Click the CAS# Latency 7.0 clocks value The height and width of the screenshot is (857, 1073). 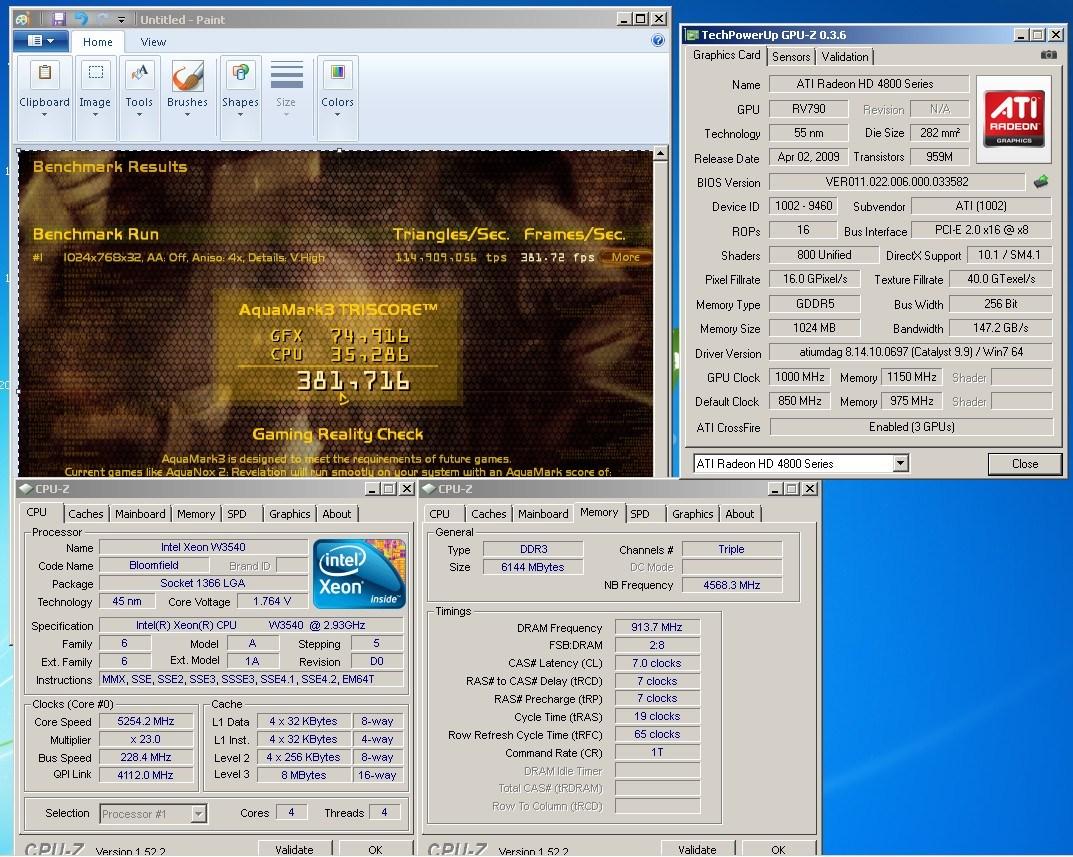point(657,663)
